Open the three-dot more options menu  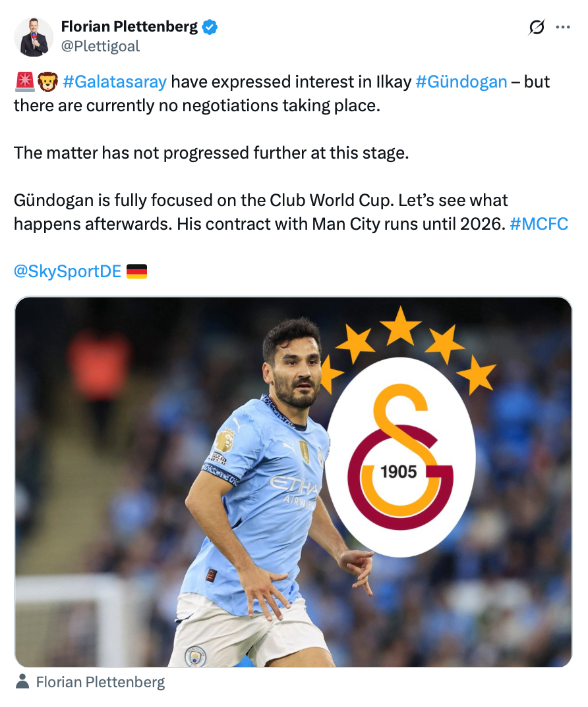[563, 27]
